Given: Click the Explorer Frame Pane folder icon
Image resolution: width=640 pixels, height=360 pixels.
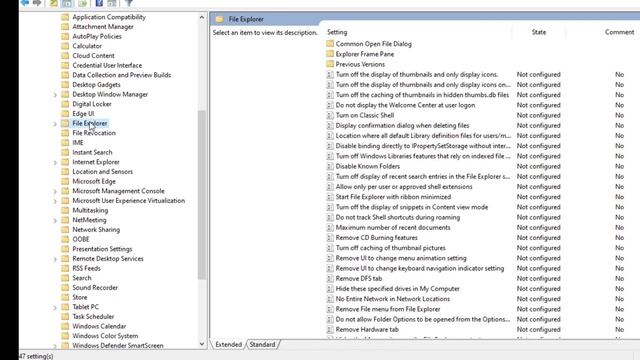Looking at the screenshot, I should click(330, 53).
